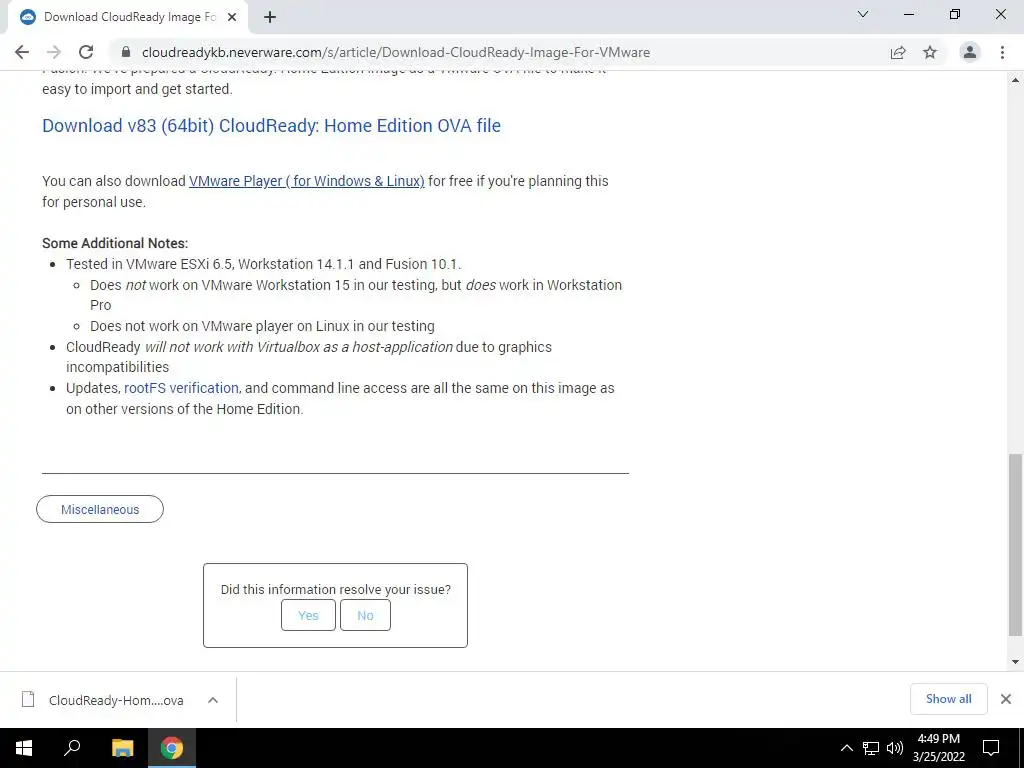This screenshot has height=768, width=1024.
Task: Open the Chrome three-dot menu
Action: 1002,52
